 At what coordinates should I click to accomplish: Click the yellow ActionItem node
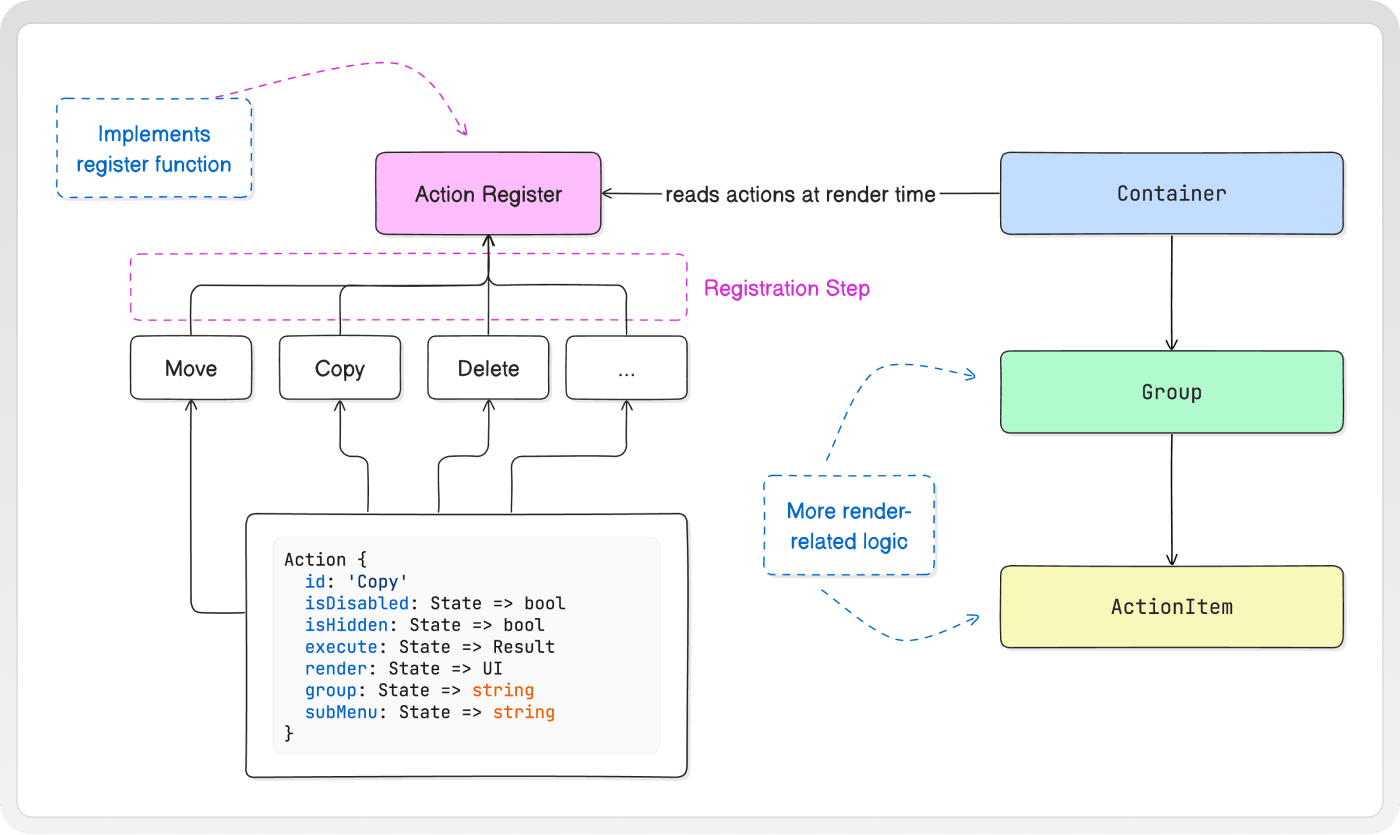(x=1171, y=607)
